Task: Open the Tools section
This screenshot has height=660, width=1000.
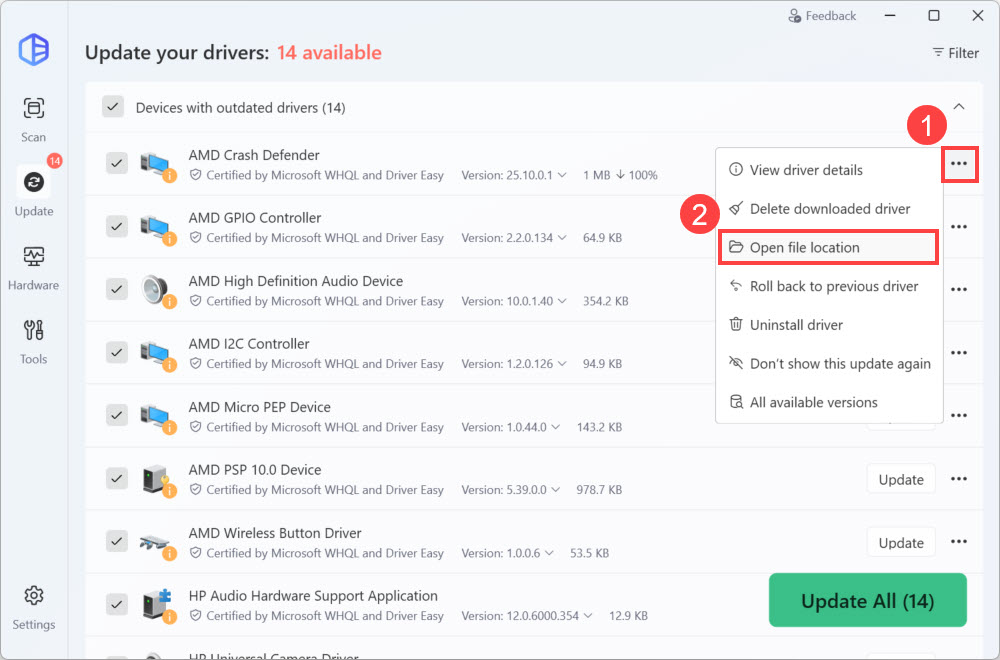Action: coord(33,339)
